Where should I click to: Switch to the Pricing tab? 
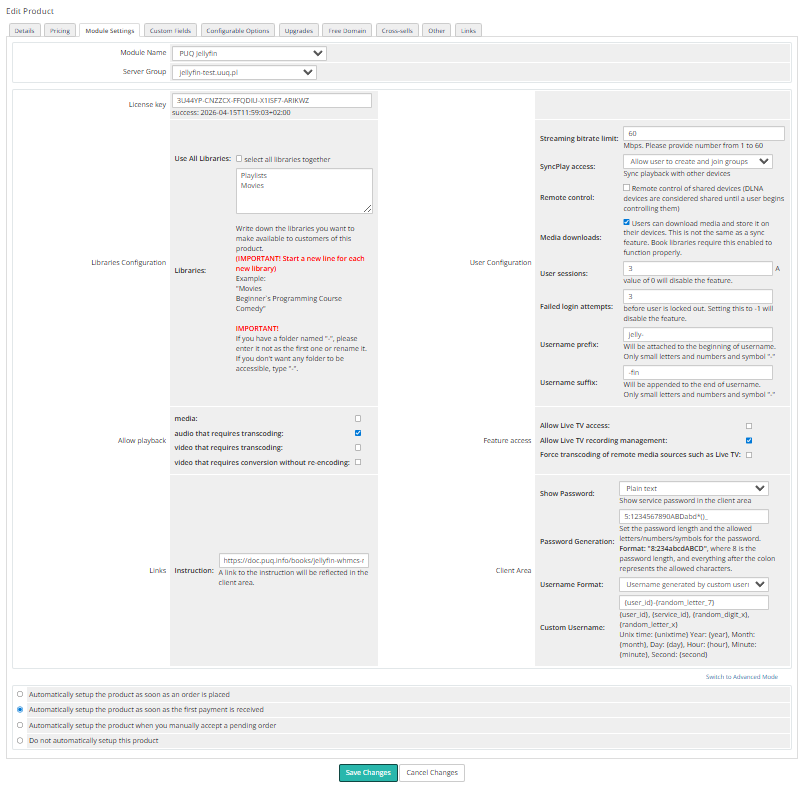(x=60, y=31)
